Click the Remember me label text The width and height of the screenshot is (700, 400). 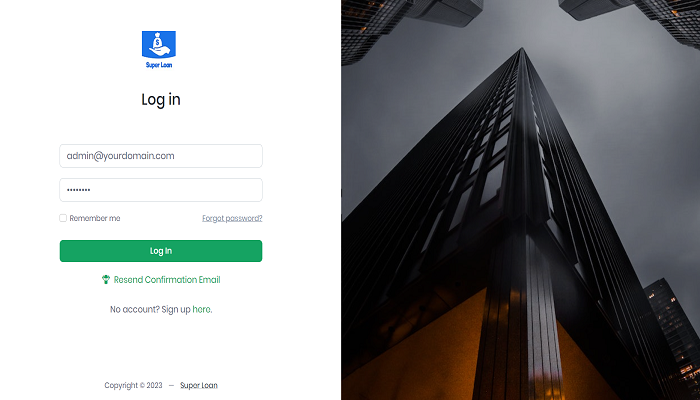tap(95, 218)
